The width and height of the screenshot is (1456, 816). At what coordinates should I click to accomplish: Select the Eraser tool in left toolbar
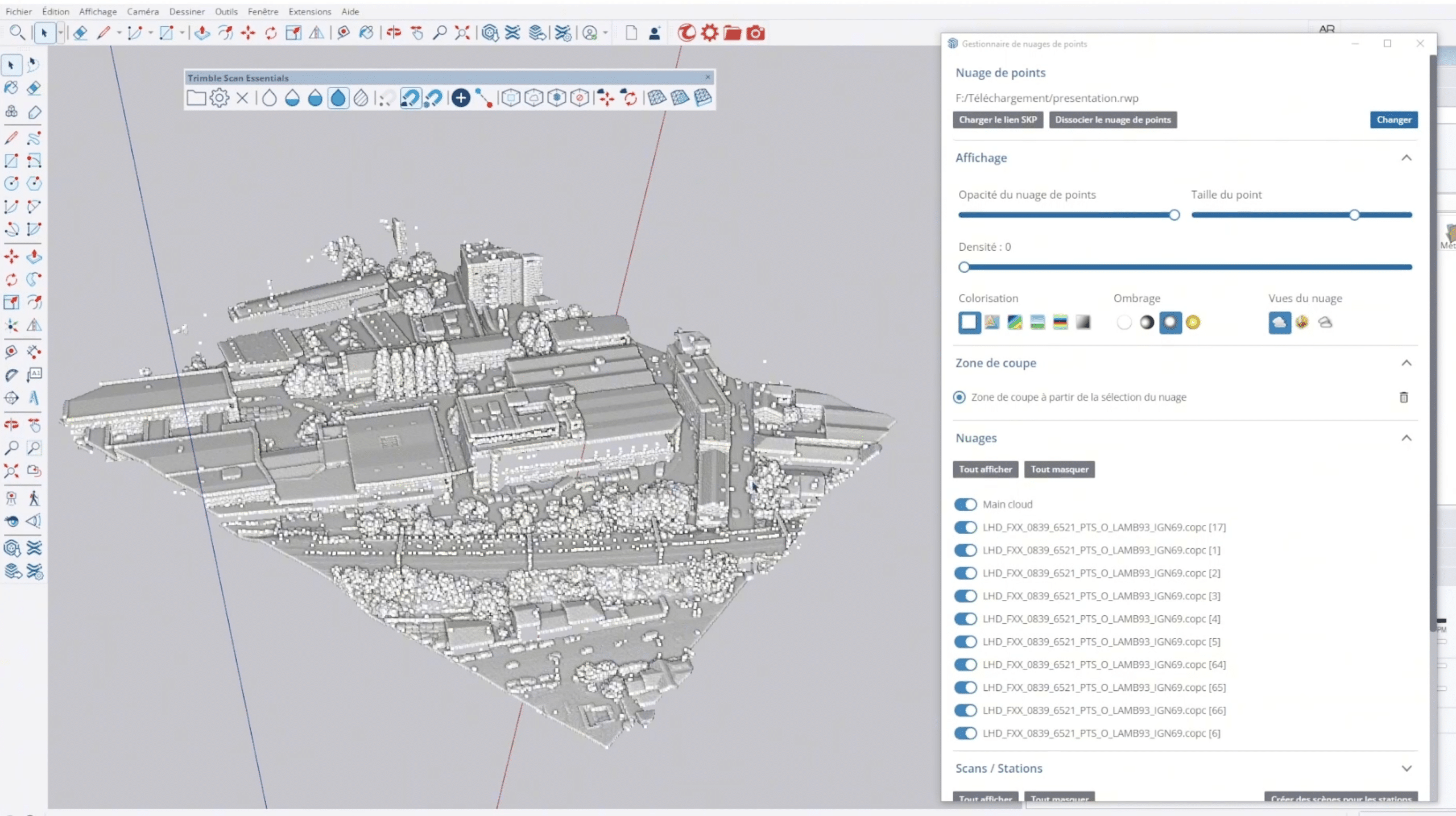pos(34,88)
